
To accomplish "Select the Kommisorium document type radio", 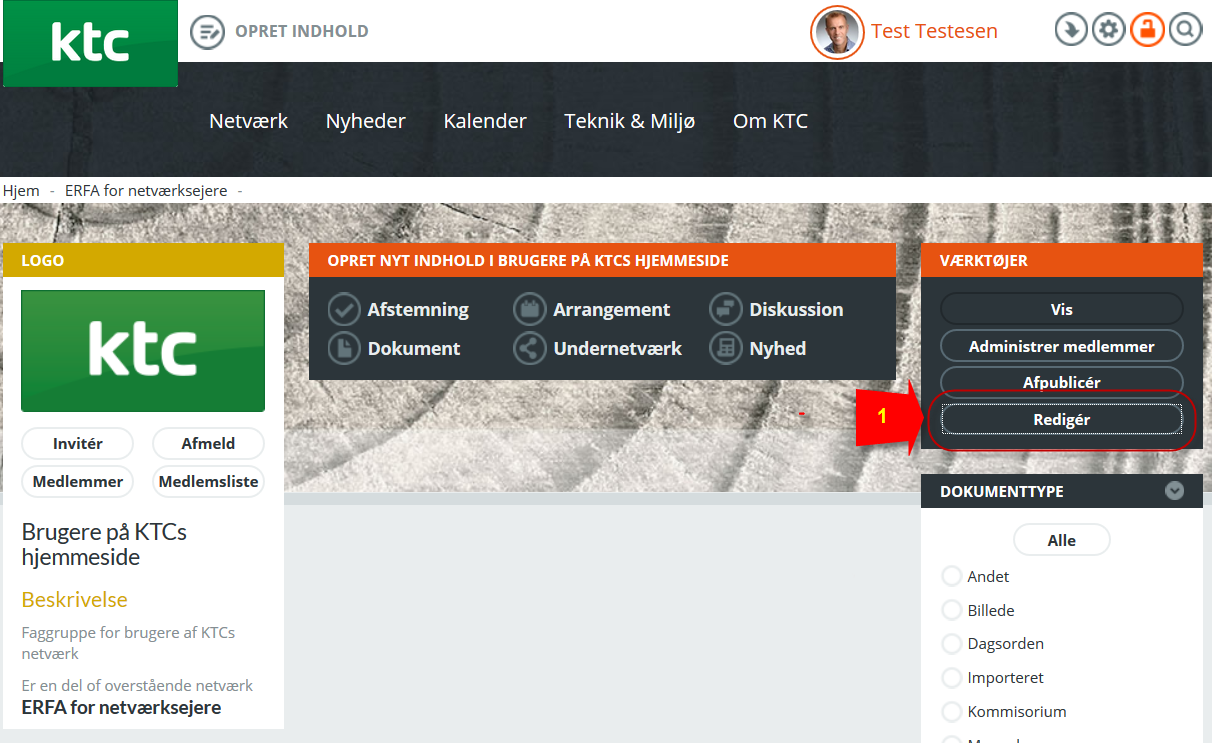I will [952, 712].
